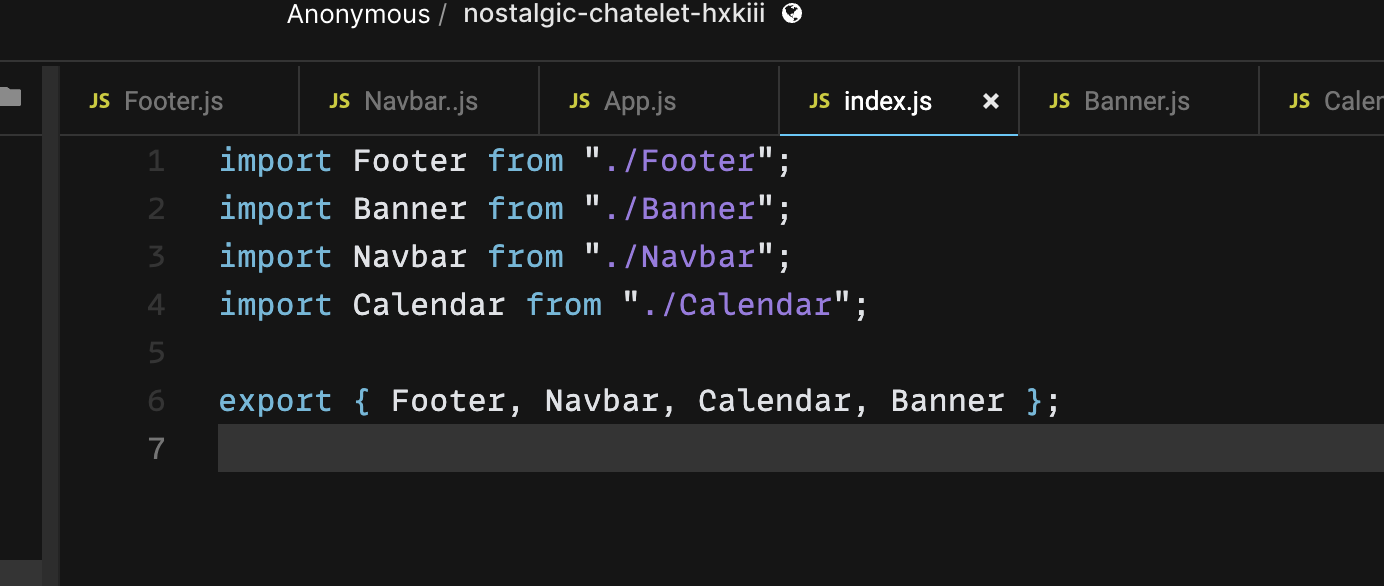Image resolution: width=1384 pixels, height=586 pixels.
Task: Click the JS icon on Navbar..js tab
Action: [x=340, y=100]
